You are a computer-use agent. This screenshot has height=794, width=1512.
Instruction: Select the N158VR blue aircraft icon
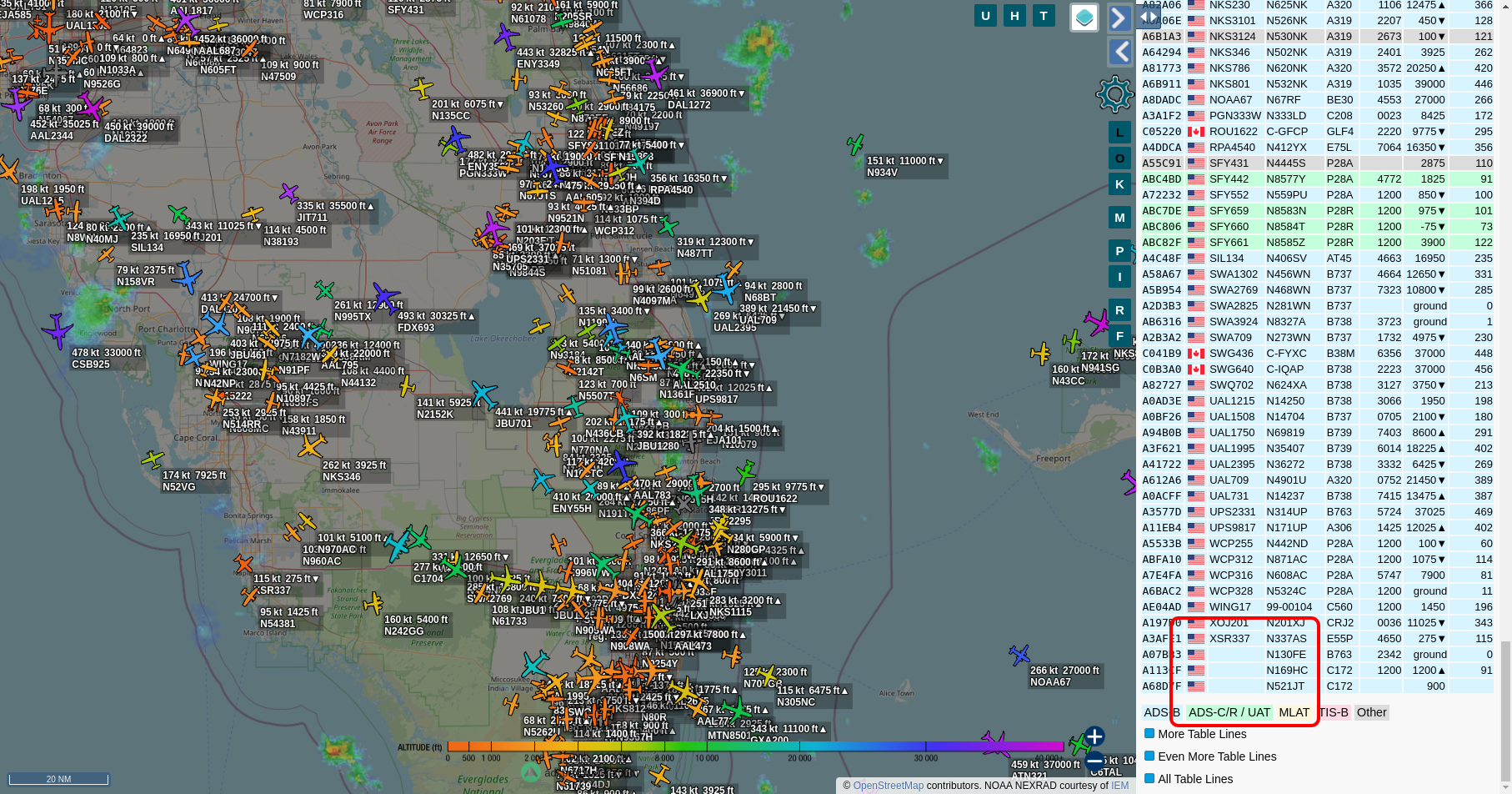pos(187,278)
